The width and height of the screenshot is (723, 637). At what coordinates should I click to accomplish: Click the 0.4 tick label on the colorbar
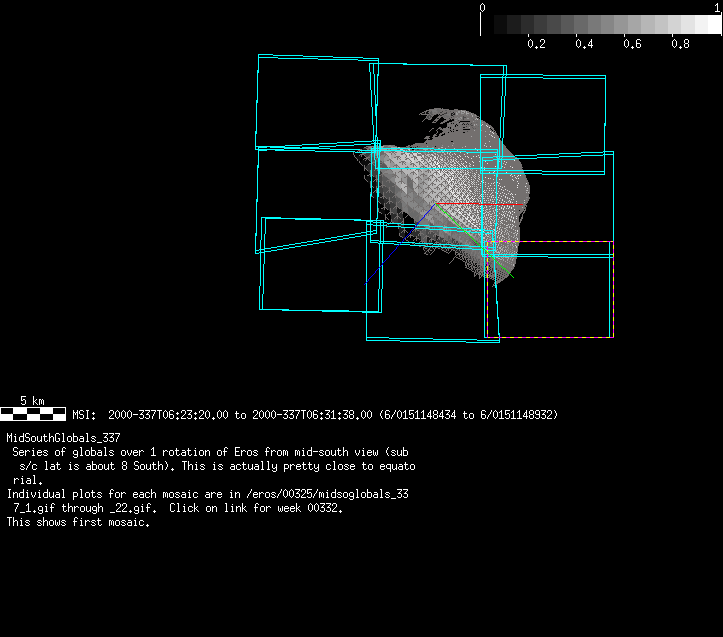tap(584, 44)
